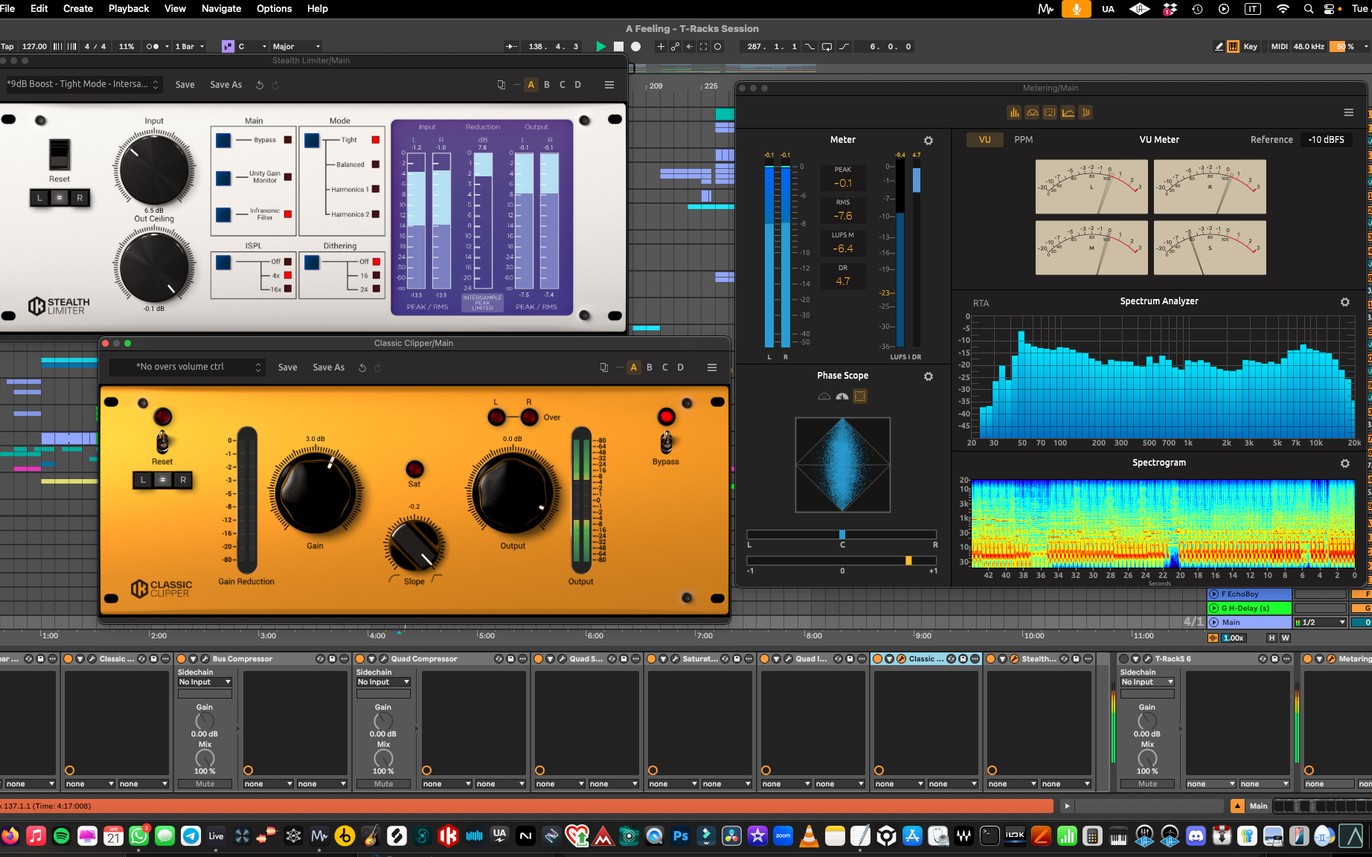Toggle the Quad Compressor device activator
Image resolution: width=1372 pixels, height=857 pixels.
[x=360, y=659]
